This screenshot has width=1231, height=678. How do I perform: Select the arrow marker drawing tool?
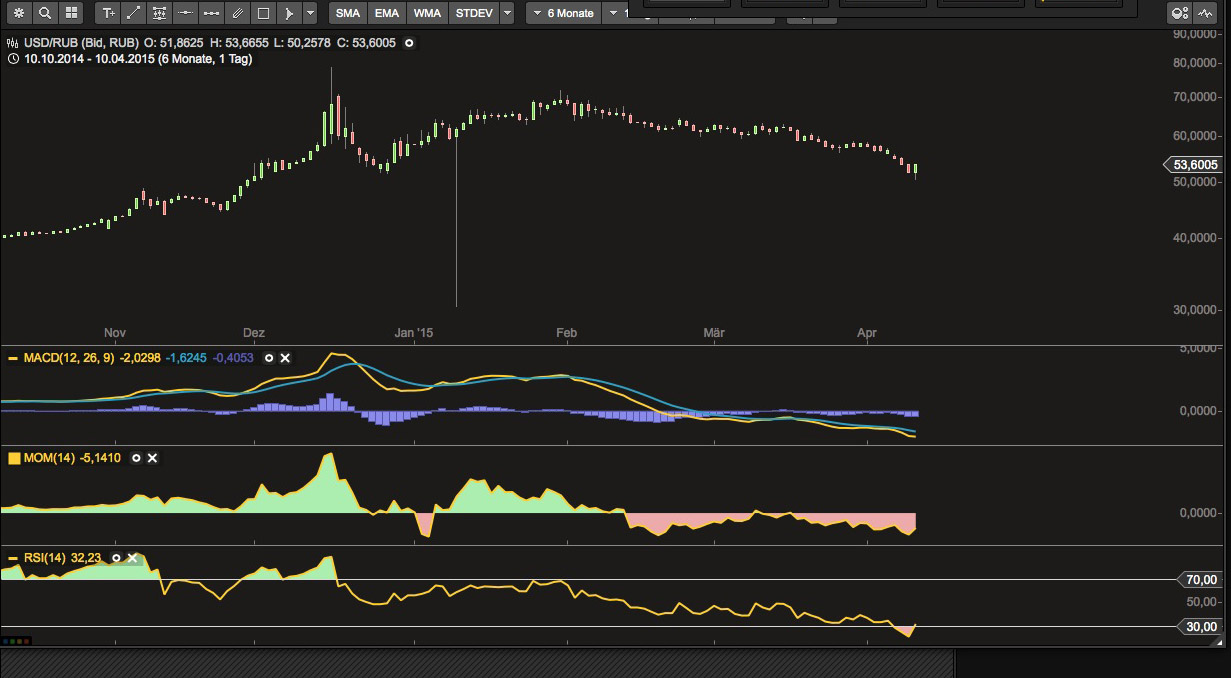(x=288, y=13)
